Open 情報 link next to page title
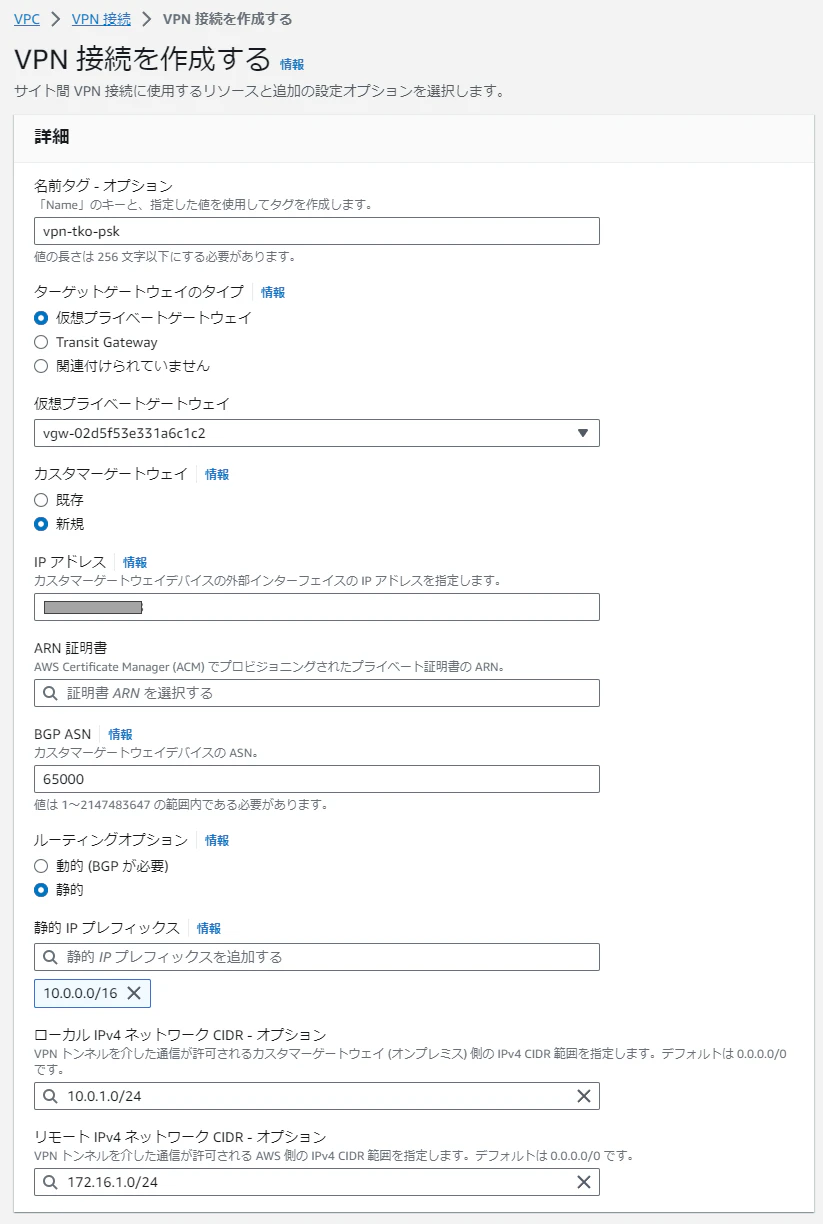This screenshot has height=1224, width=823. pos(292,64)
